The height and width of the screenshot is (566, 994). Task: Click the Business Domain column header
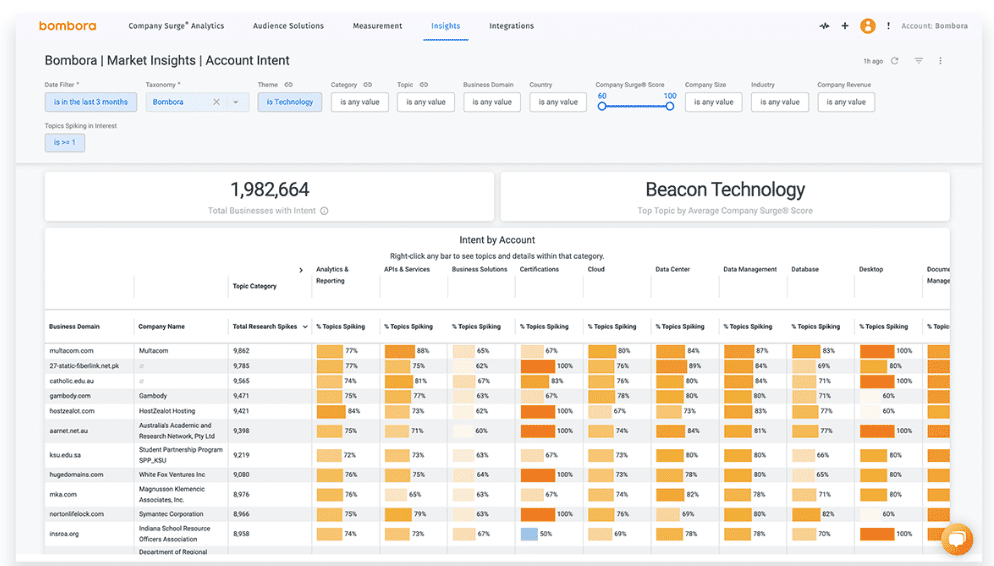tap(74, 327)
